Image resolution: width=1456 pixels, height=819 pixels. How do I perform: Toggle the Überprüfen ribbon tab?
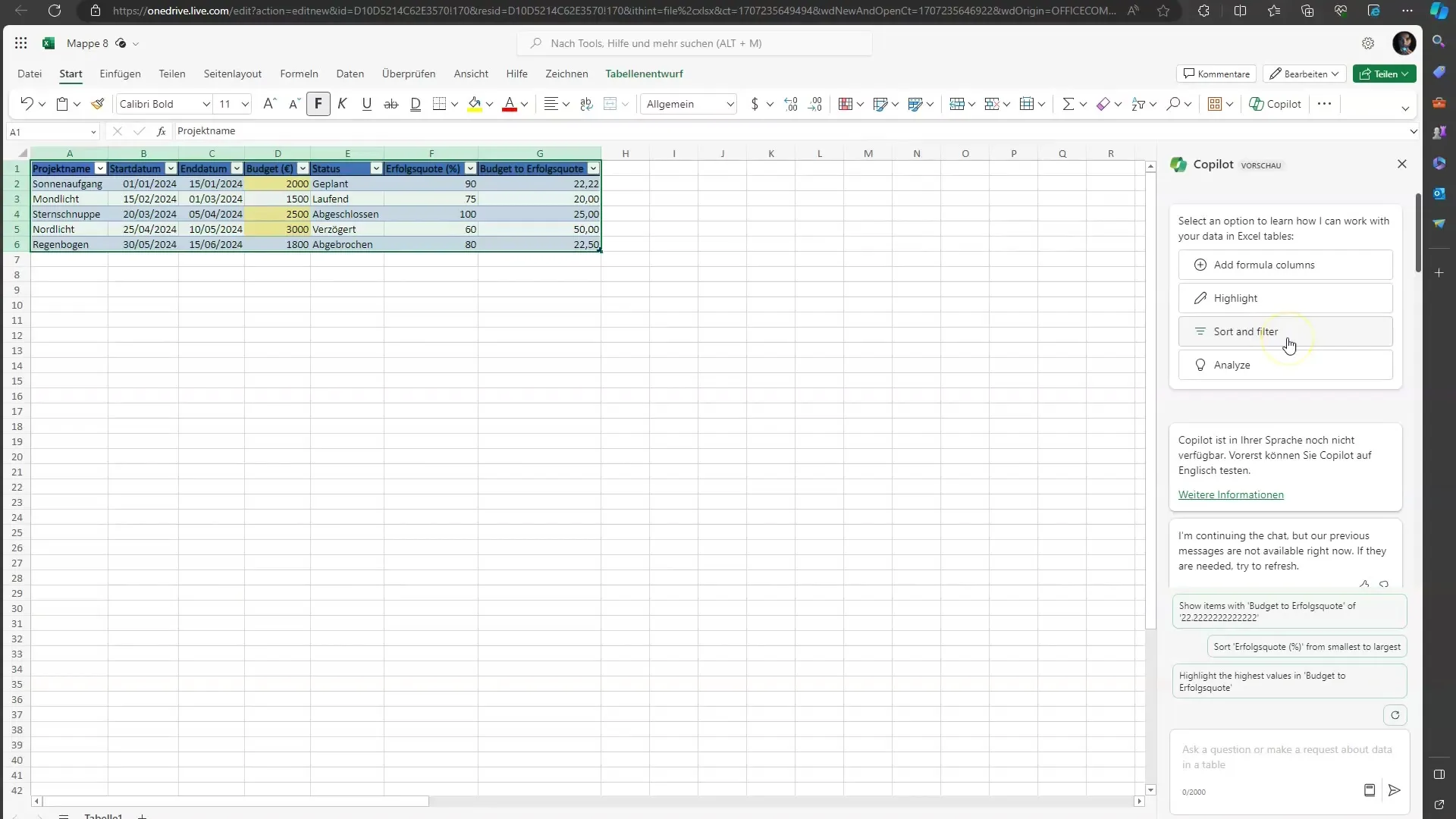409,73
